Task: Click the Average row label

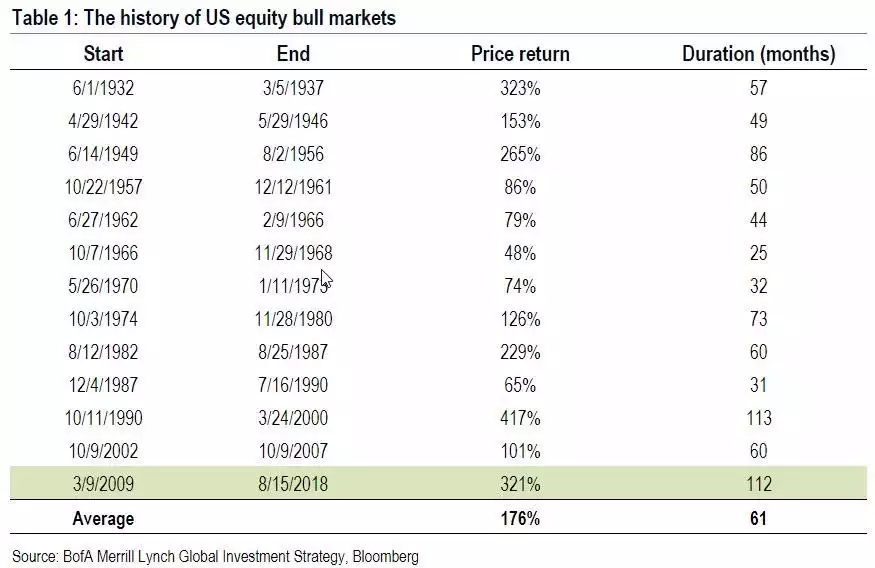Action: [103, 518]
